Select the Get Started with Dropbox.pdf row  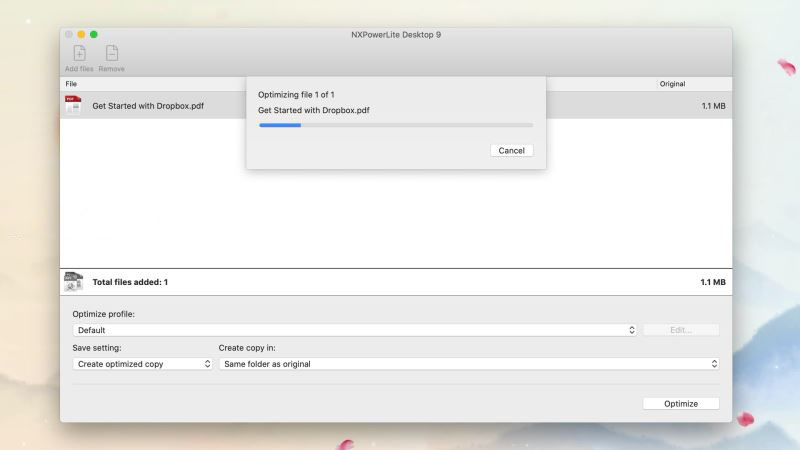[395, 106]
